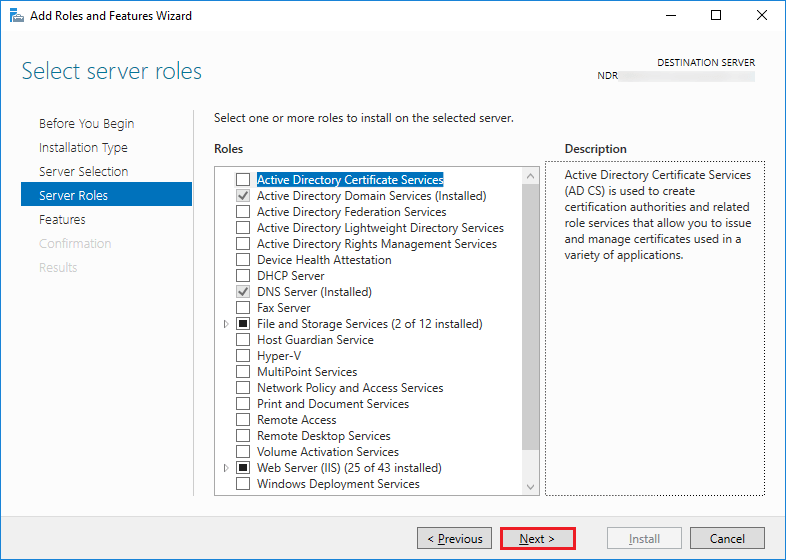This screenshot has height=560, width=788.
Task: Go to Before You Begin step
Action: [86, 124]
